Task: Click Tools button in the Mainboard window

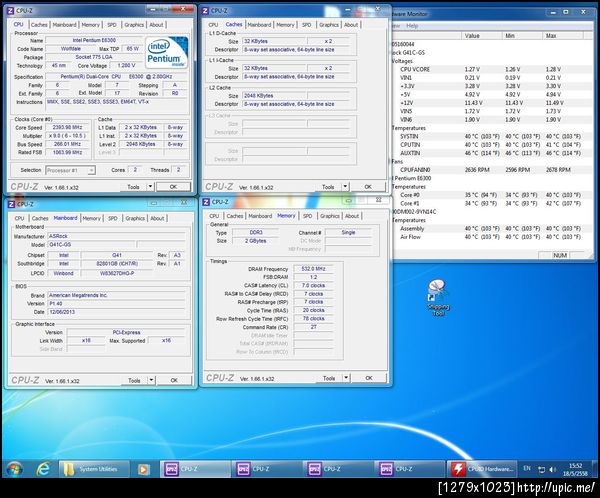Action: click(134, 380)
